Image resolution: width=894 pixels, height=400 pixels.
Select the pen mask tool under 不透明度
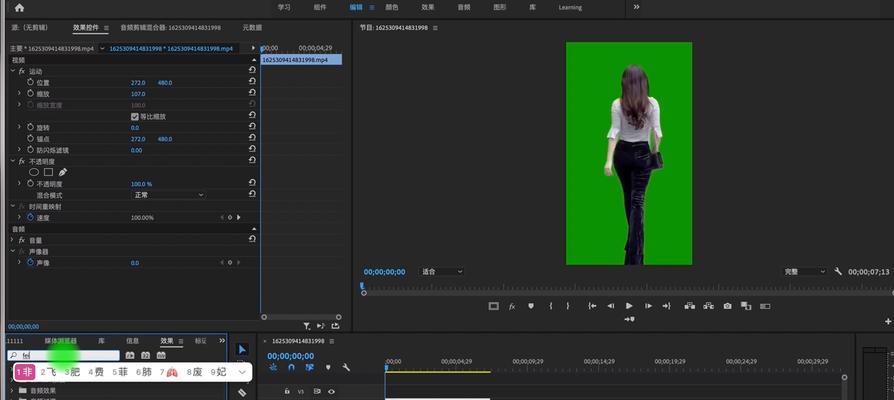tap(63, 172)
